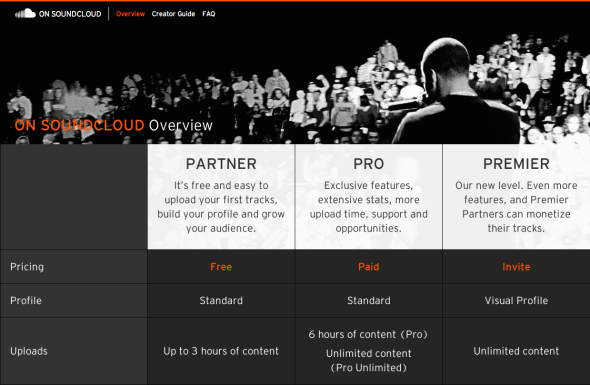This screenshot has height=385, width=590.
Task: Click the Free pricing cell
Action: point(221,267)
